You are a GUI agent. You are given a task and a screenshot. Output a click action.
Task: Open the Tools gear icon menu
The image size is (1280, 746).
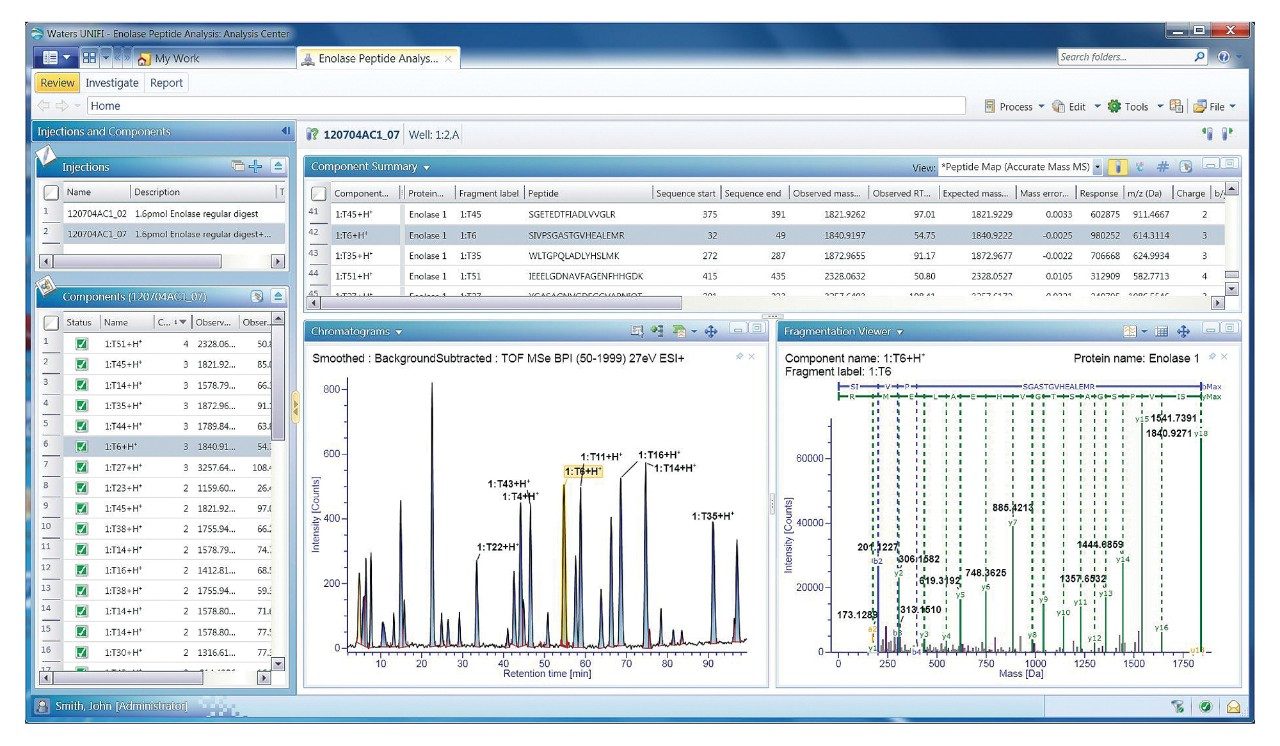(x=1111, y=107)
